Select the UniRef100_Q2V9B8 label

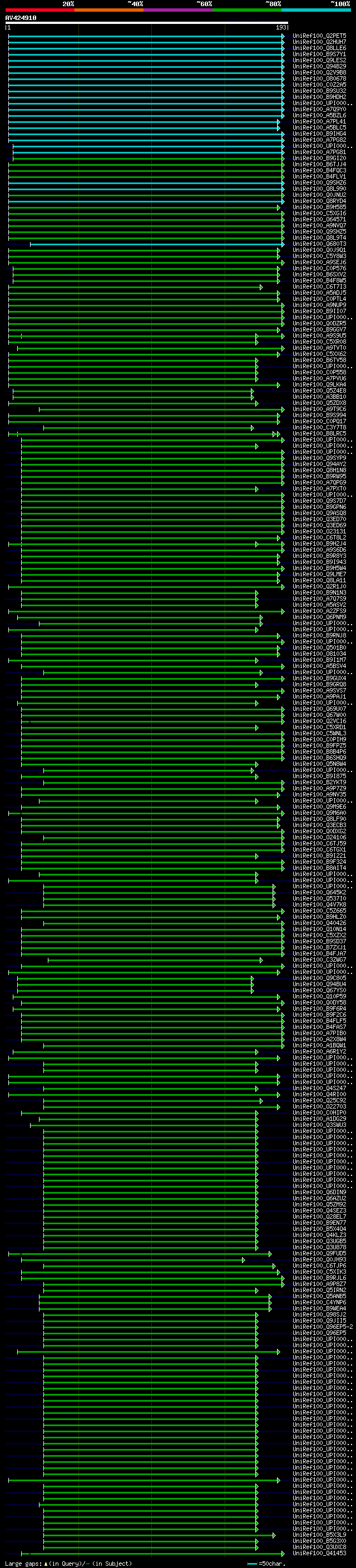[319, 72]
